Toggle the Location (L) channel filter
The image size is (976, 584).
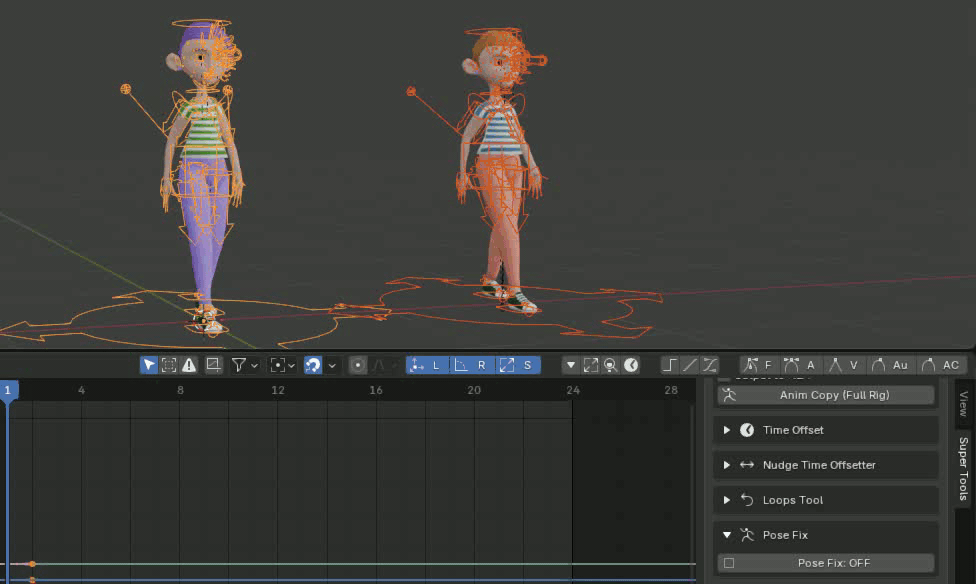click(427, 365)
